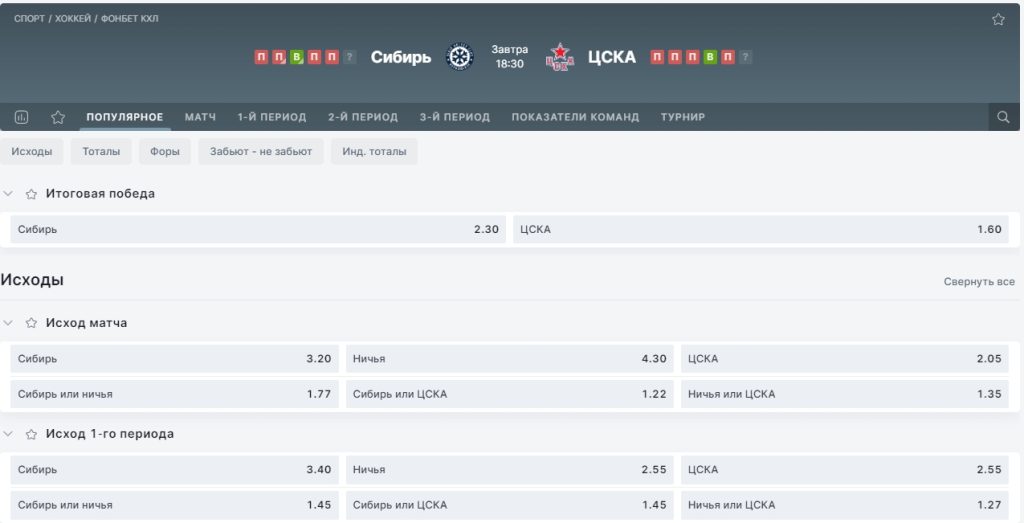Click the ЦСКА team name in the header

click(611, 57)
